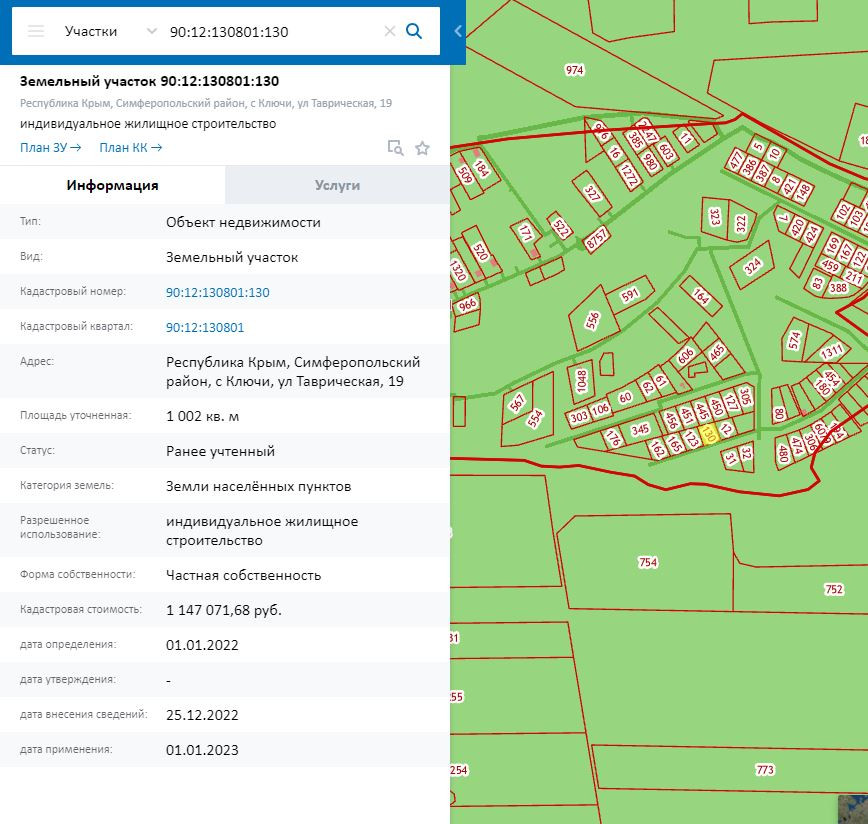This screenshot has height=824, width=868.
Task: Select parcel 752 on the map
Action: 834,589
